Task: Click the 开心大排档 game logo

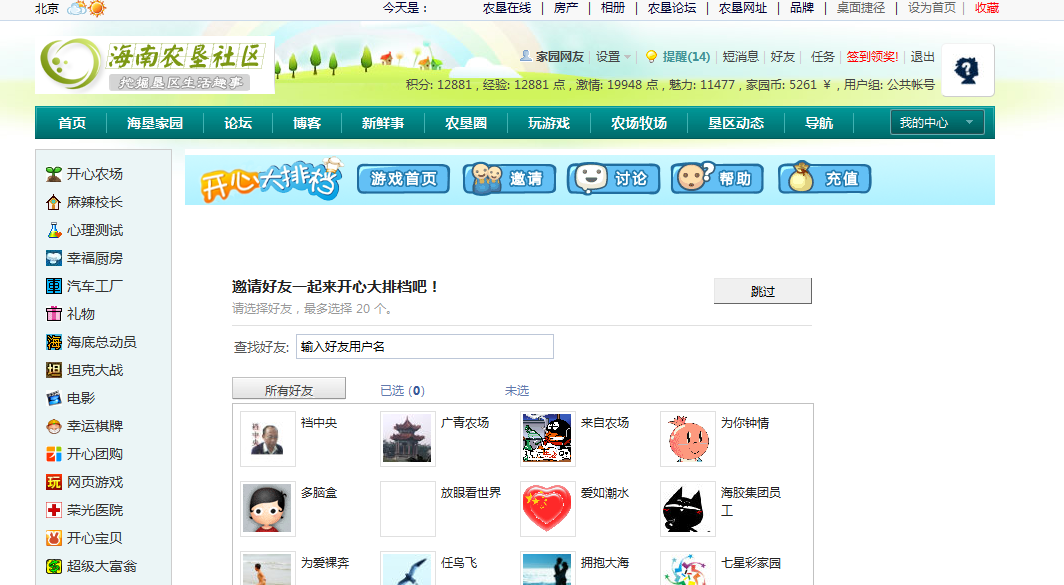Action: pyautogui.click(x=271, y=181)
